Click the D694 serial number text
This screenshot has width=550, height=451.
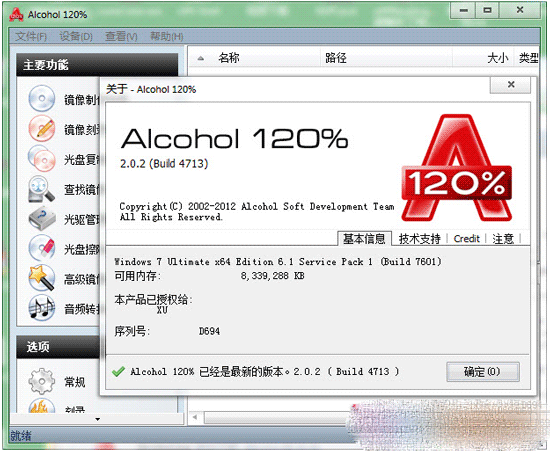209,331
